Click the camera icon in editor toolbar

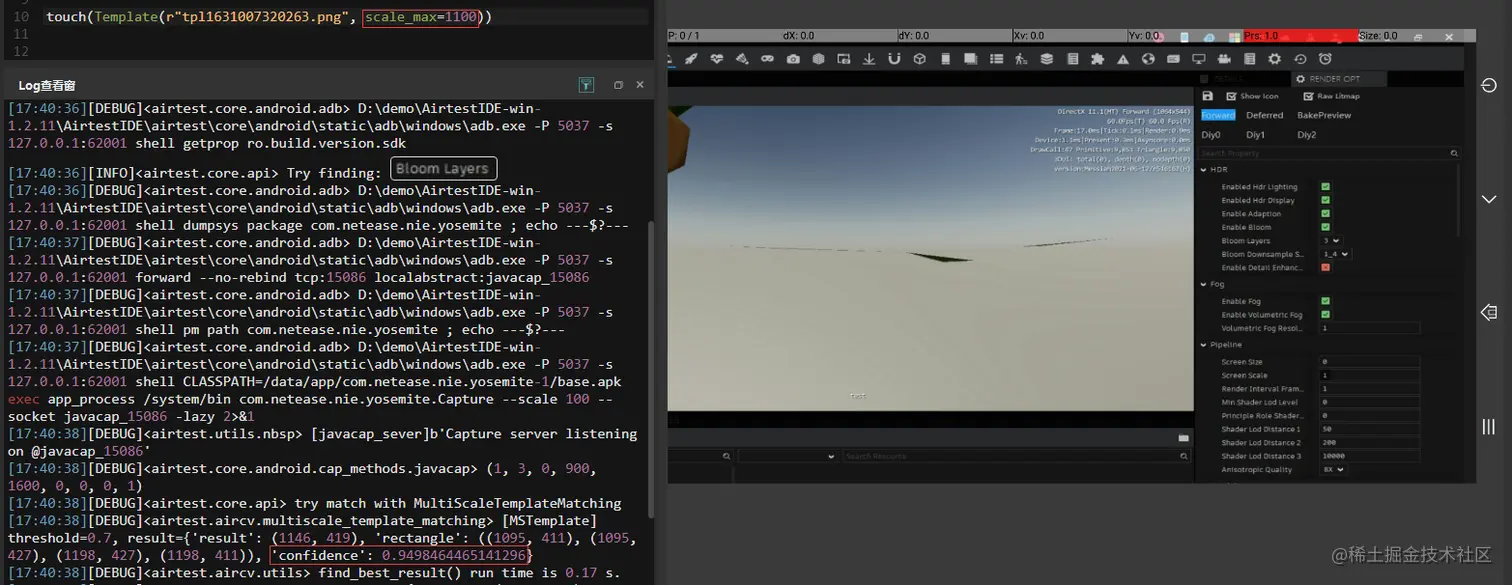click(793, 59)
